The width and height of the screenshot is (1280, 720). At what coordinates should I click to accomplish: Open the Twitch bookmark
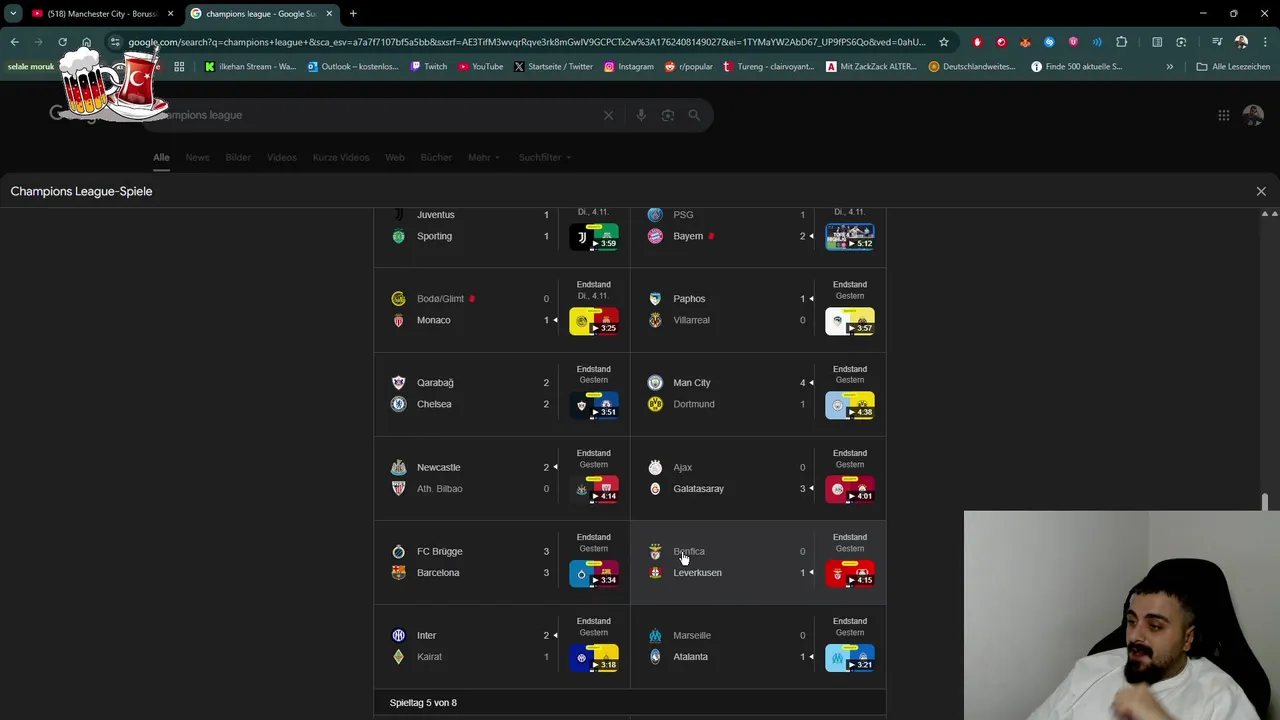point(429,67)
